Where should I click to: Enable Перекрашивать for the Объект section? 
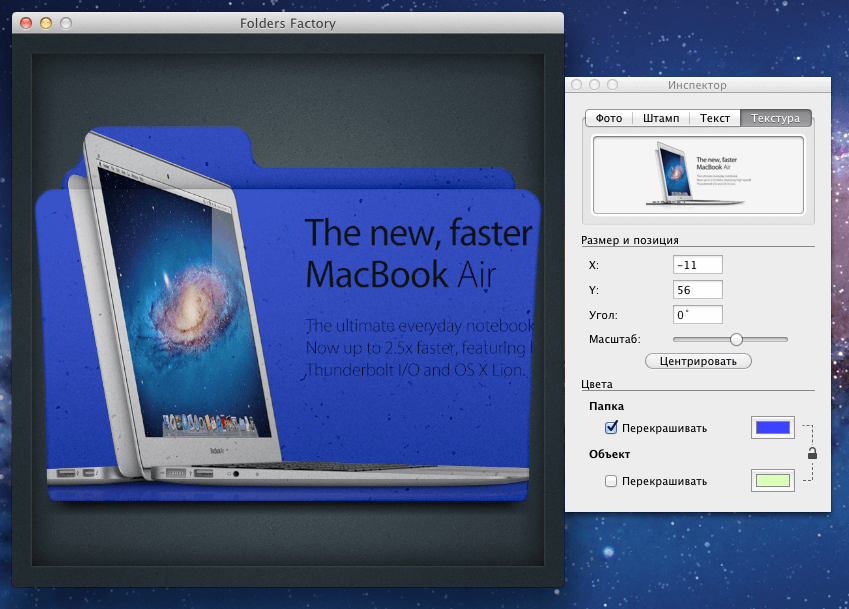coord(611,480)
